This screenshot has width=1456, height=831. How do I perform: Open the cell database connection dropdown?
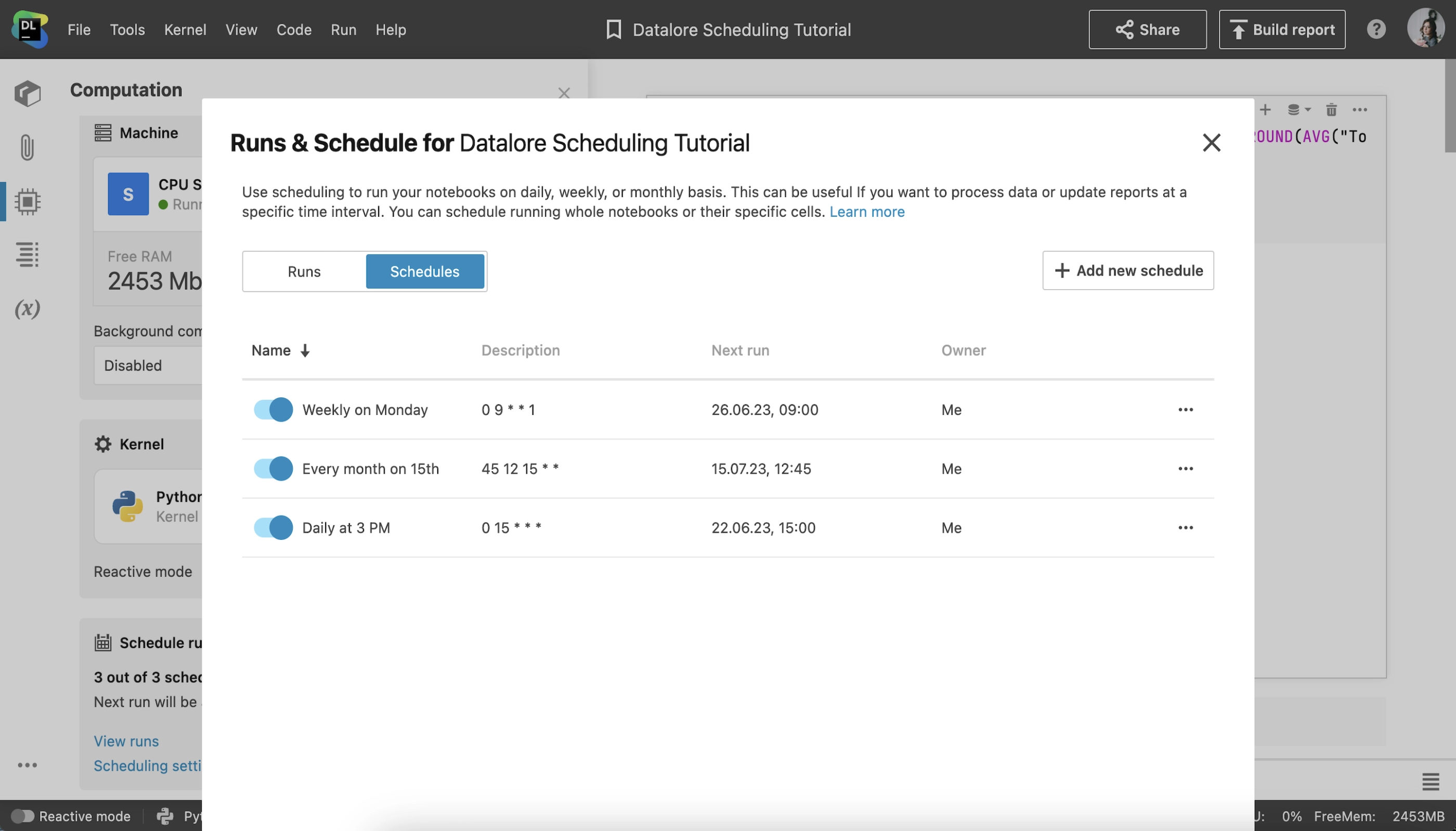[1298, 110]
